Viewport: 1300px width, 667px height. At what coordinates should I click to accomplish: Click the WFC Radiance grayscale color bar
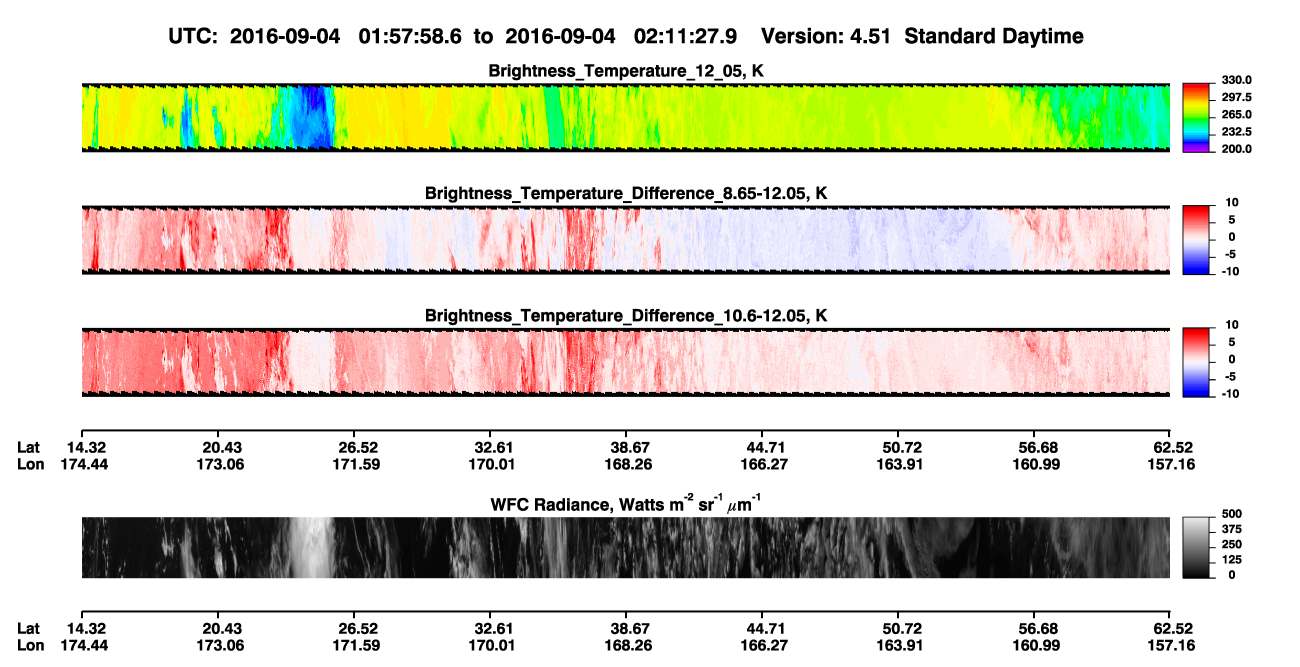click(x=1196, y=547)
